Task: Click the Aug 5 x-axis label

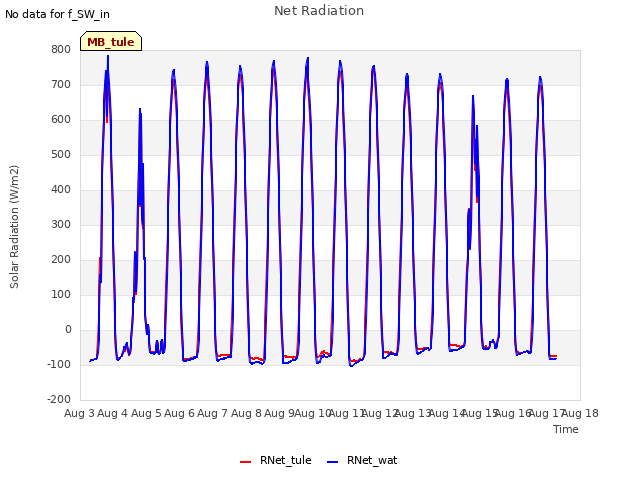Action: (x=146, y=413)
